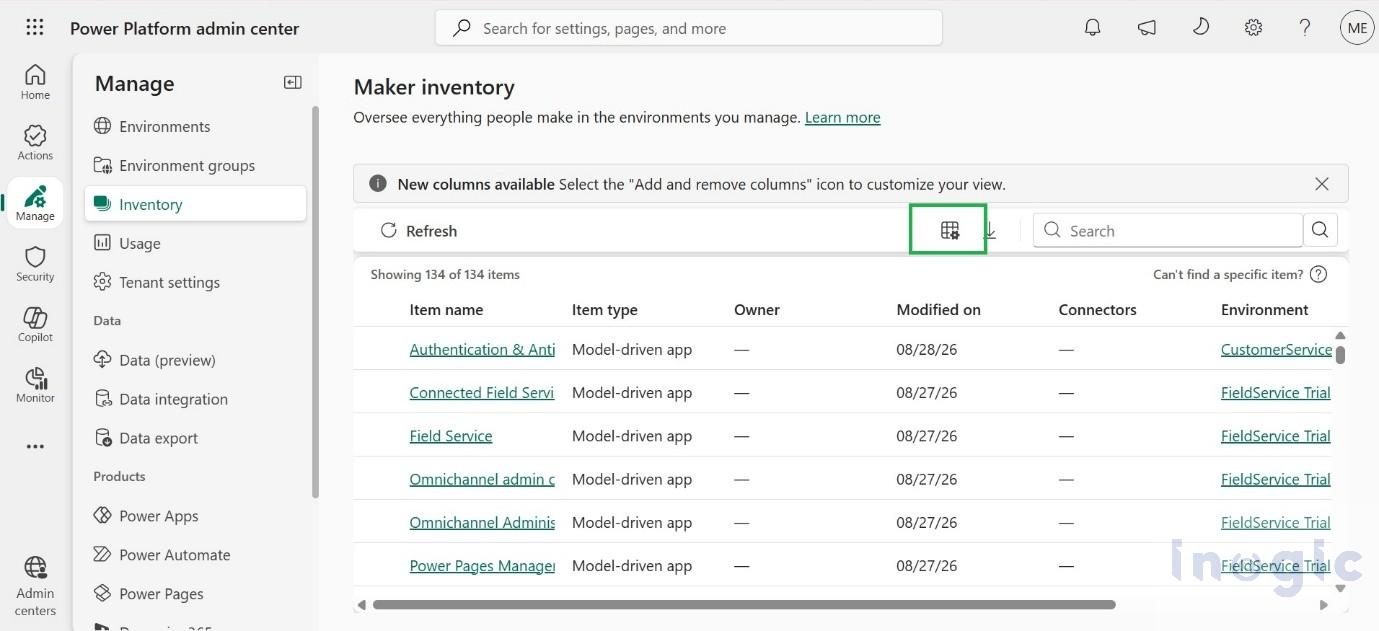Open Data (preview) menu item
1379x631 pixels.
pos(196,360)
